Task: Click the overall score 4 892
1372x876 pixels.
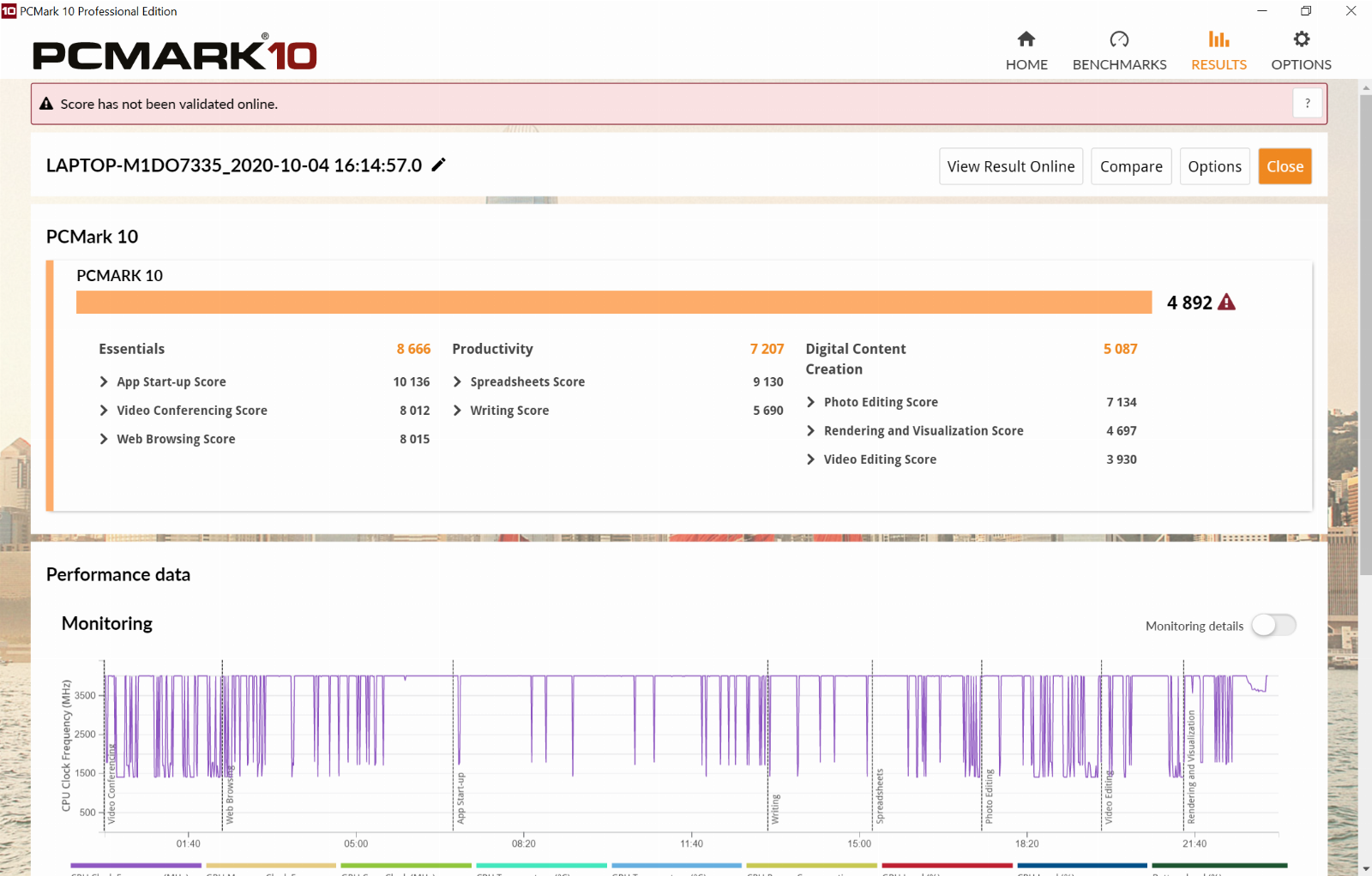Action: [x=1189, y=303]
